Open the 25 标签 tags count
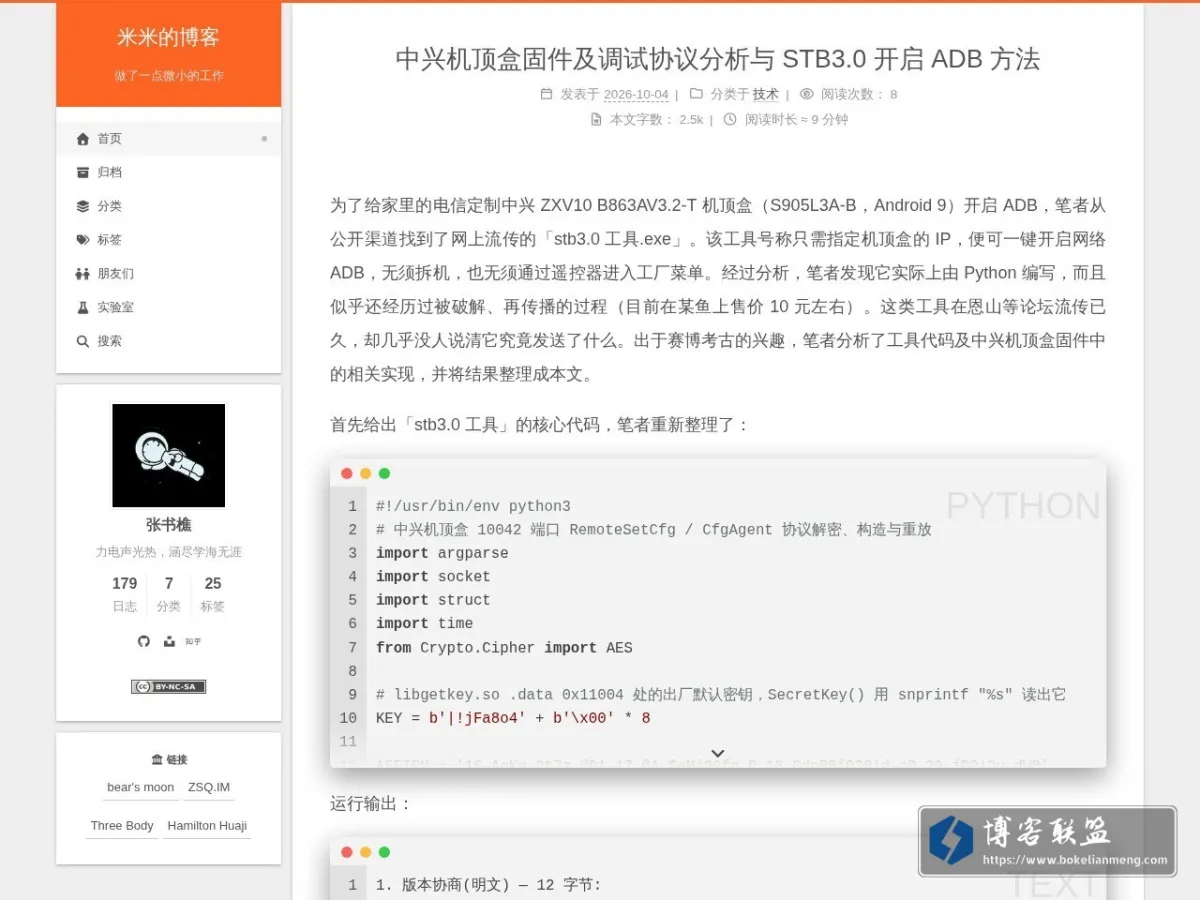 [x=213, y=594]
